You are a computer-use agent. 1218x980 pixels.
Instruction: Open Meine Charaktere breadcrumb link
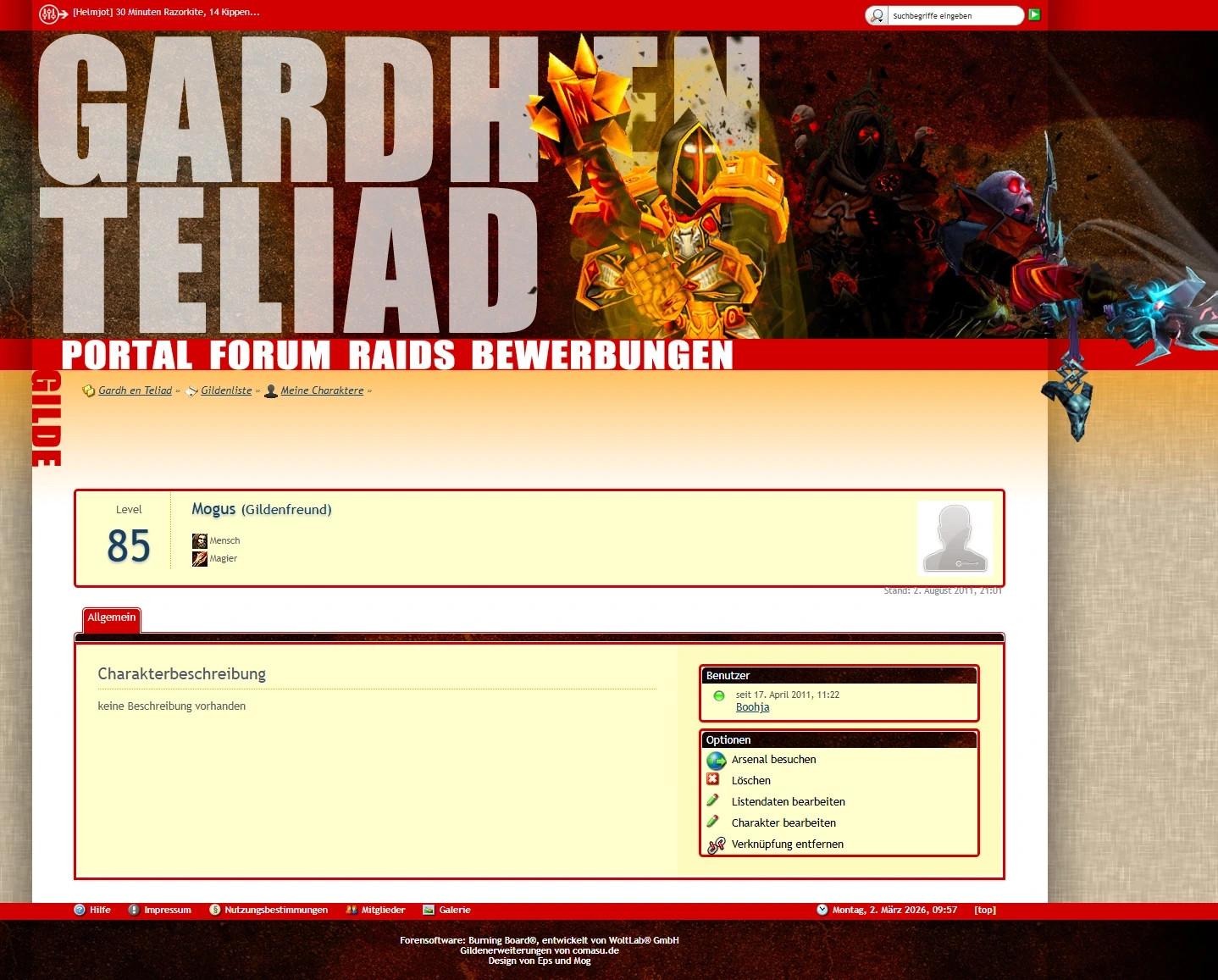pyautogui.click(x=322, y=390)
